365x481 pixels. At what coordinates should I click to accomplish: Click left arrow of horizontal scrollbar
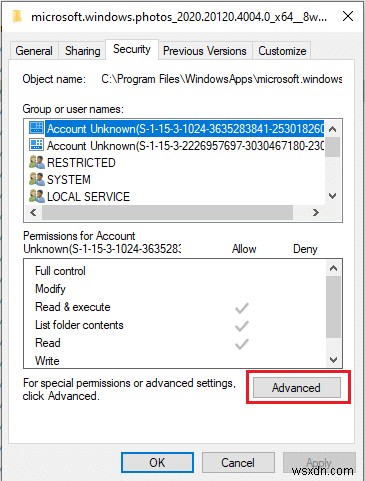[33, 212]
